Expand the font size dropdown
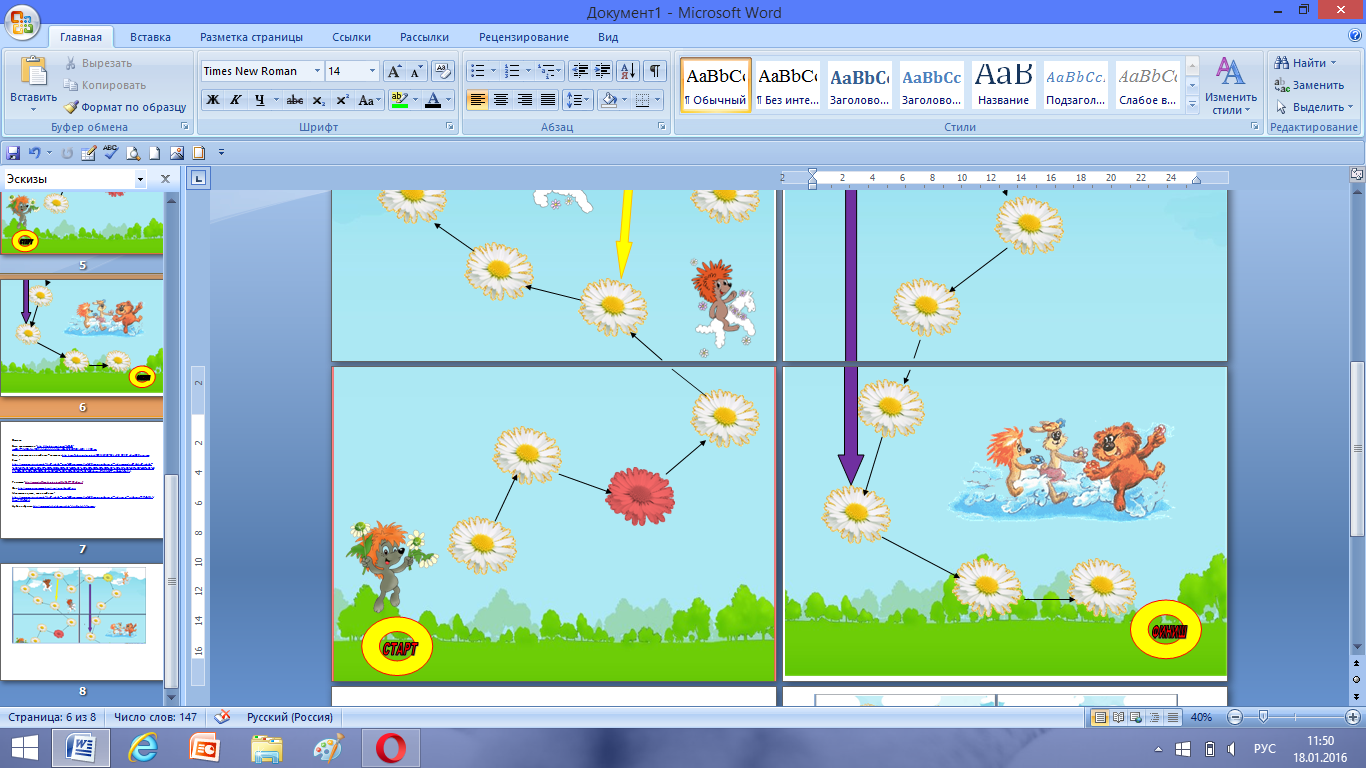The image size is (1366, 768). [372, 71]
